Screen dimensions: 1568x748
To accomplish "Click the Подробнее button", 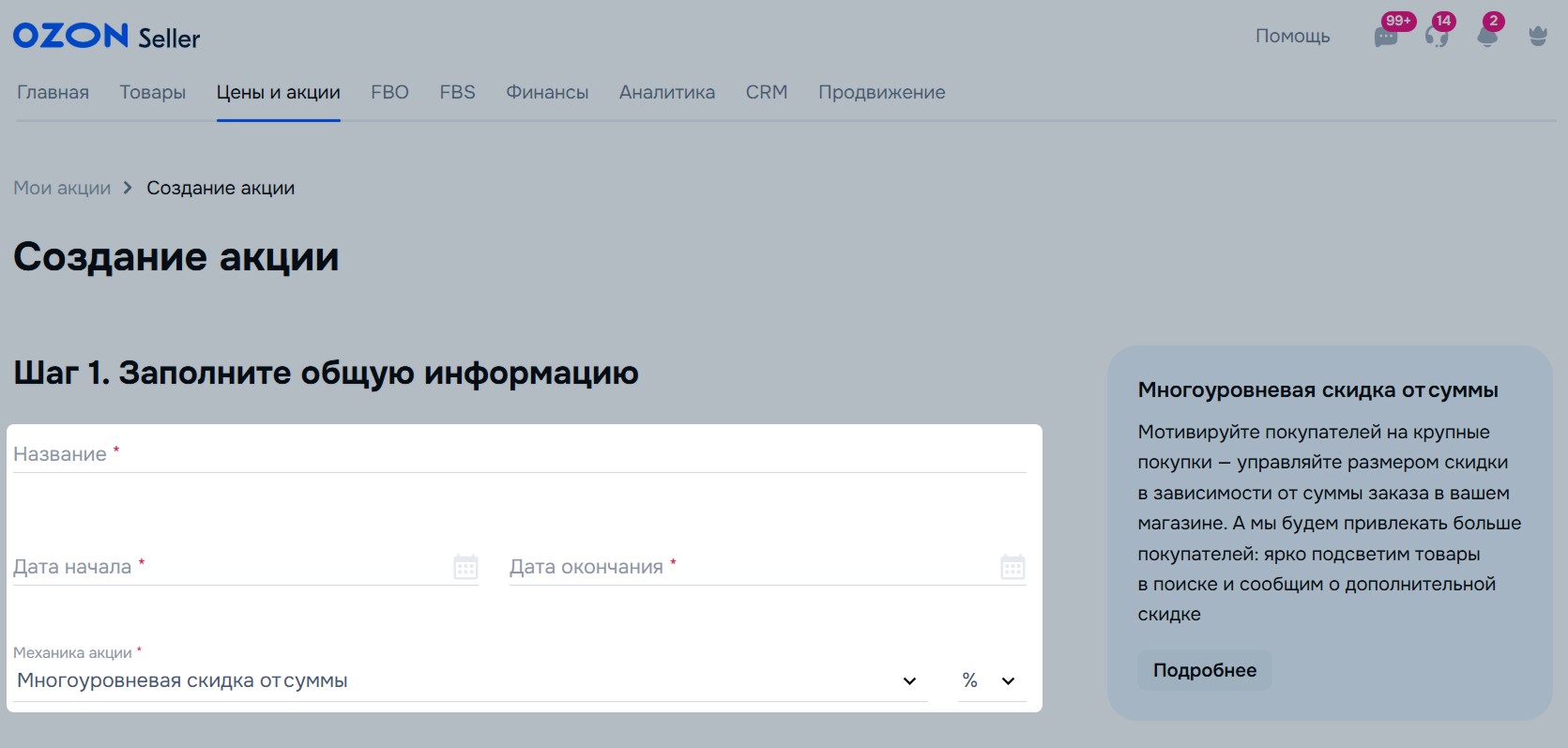I will (x=1204, y=670).
